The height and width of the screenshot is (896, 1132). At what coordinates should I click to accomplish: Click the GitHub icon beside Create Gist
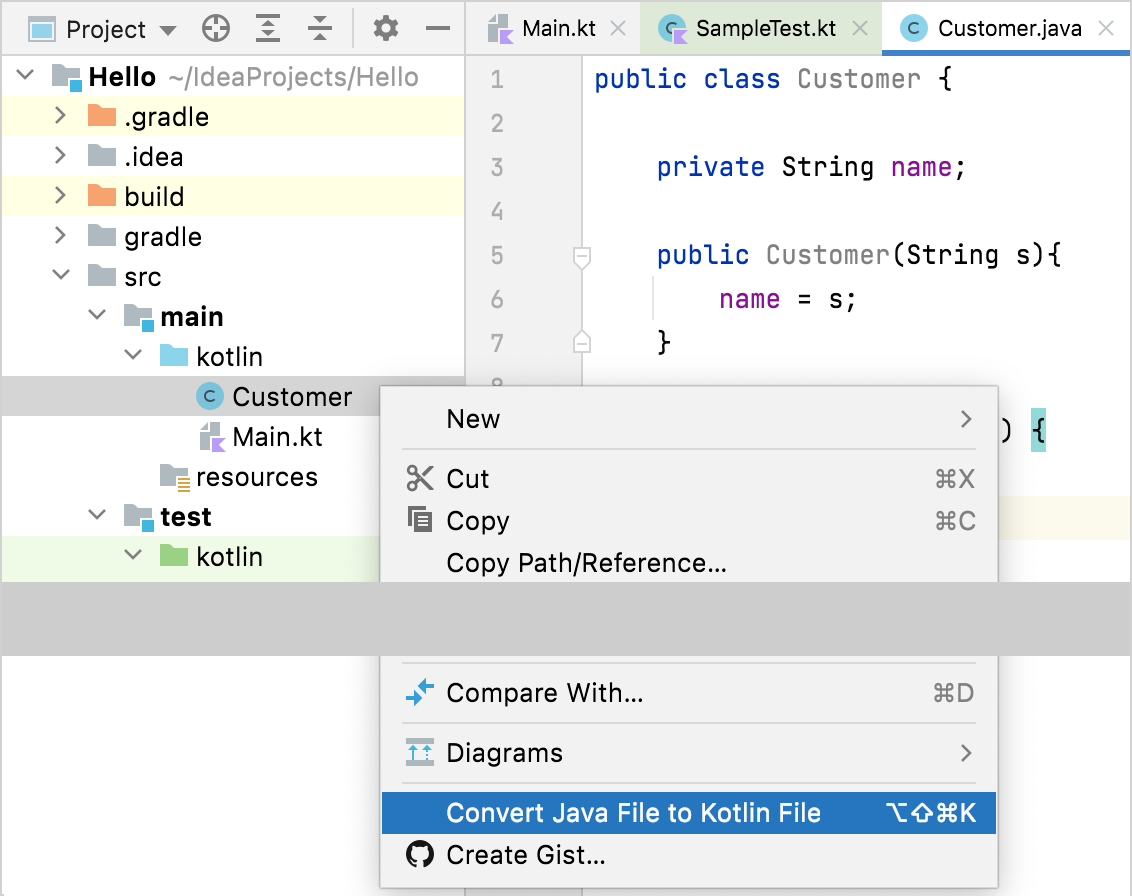420,855
